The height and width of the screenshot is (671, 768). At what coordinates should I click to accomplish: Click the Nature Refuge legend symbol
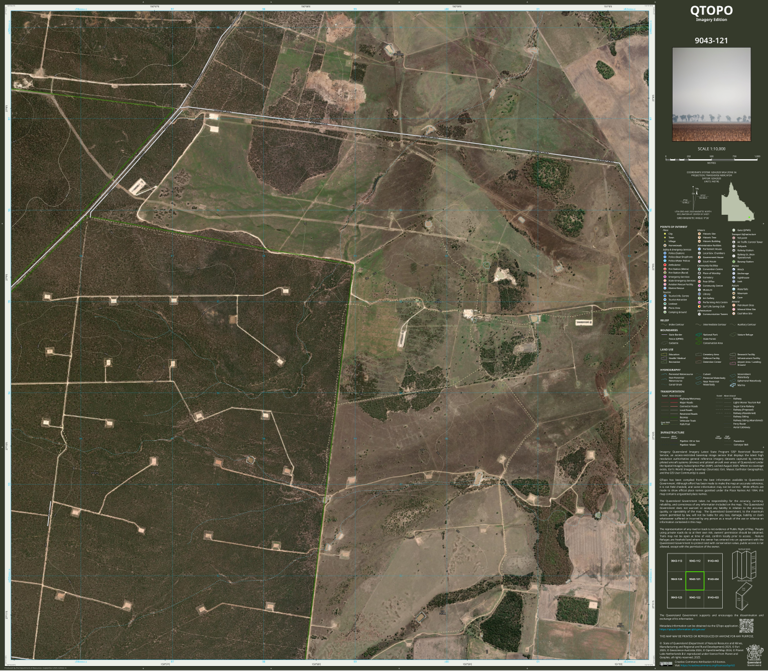tap(733, 335)
